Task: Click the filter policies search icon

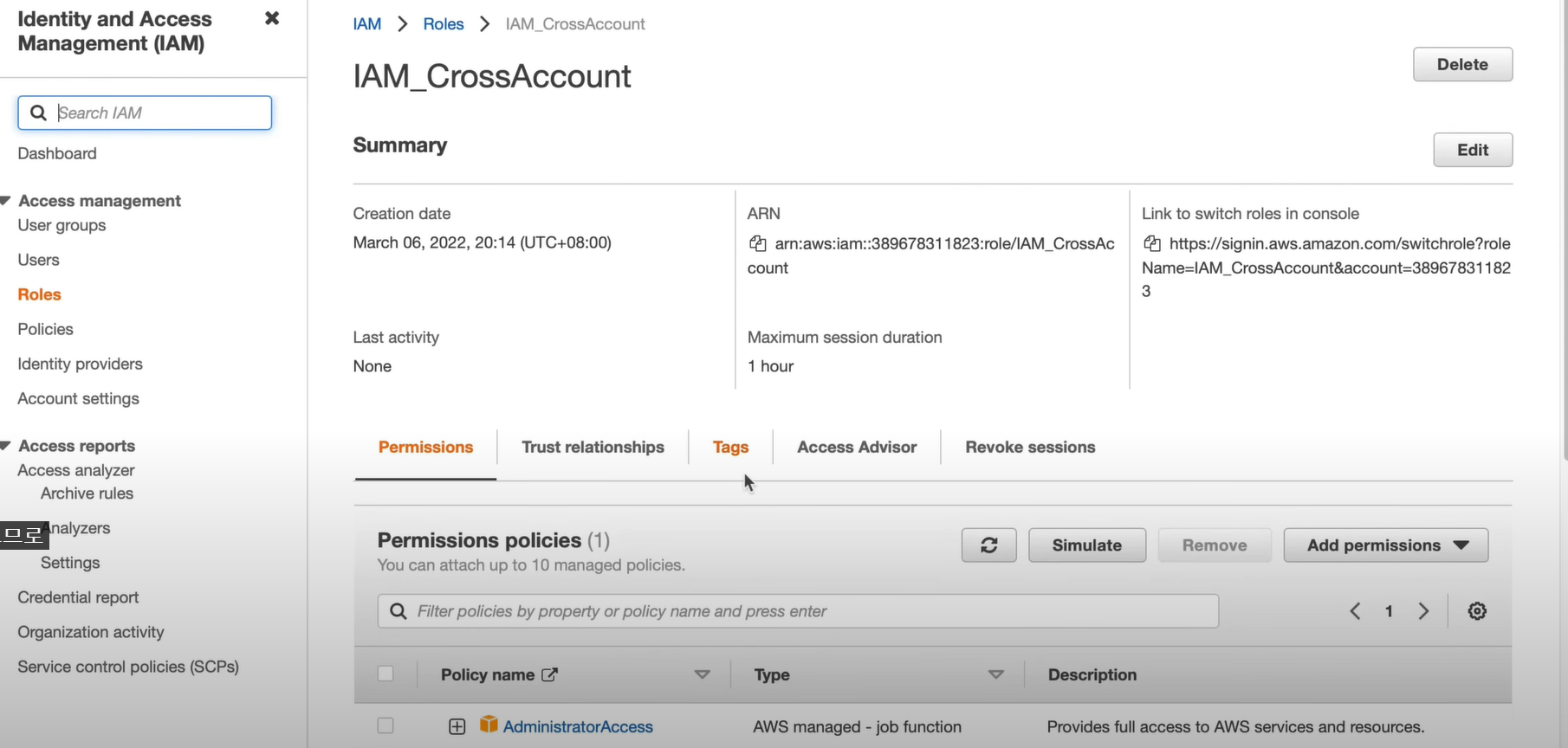Action: click(398, 611)
